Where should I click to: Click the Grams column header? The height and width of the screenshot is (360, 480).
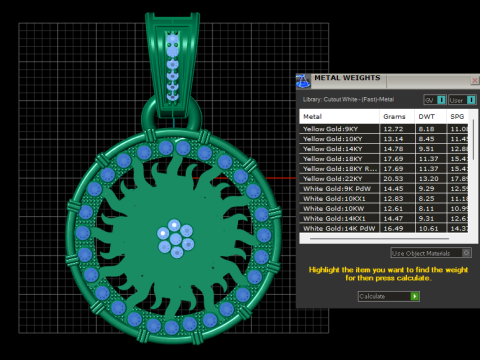click(x=397, y=117)
